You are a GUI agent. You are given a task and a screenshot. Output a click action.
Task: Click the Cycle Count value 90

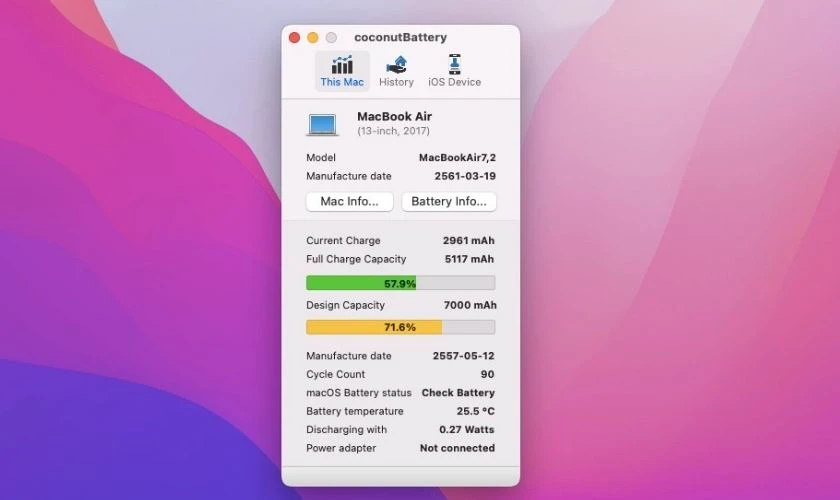pyautogui.click(x=488, y=374)
